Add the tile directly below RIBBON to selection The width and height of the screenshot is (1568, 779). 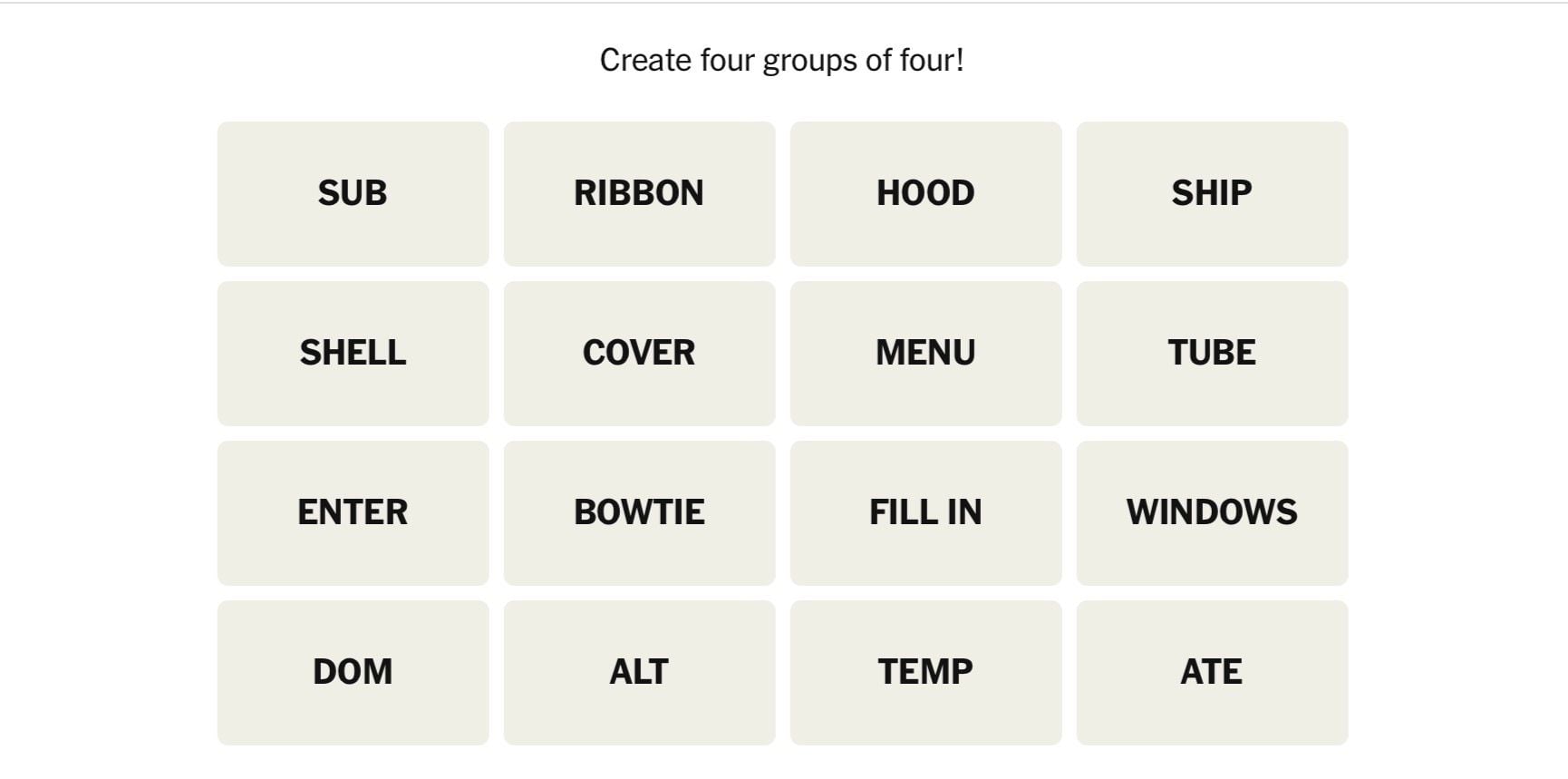639,353
